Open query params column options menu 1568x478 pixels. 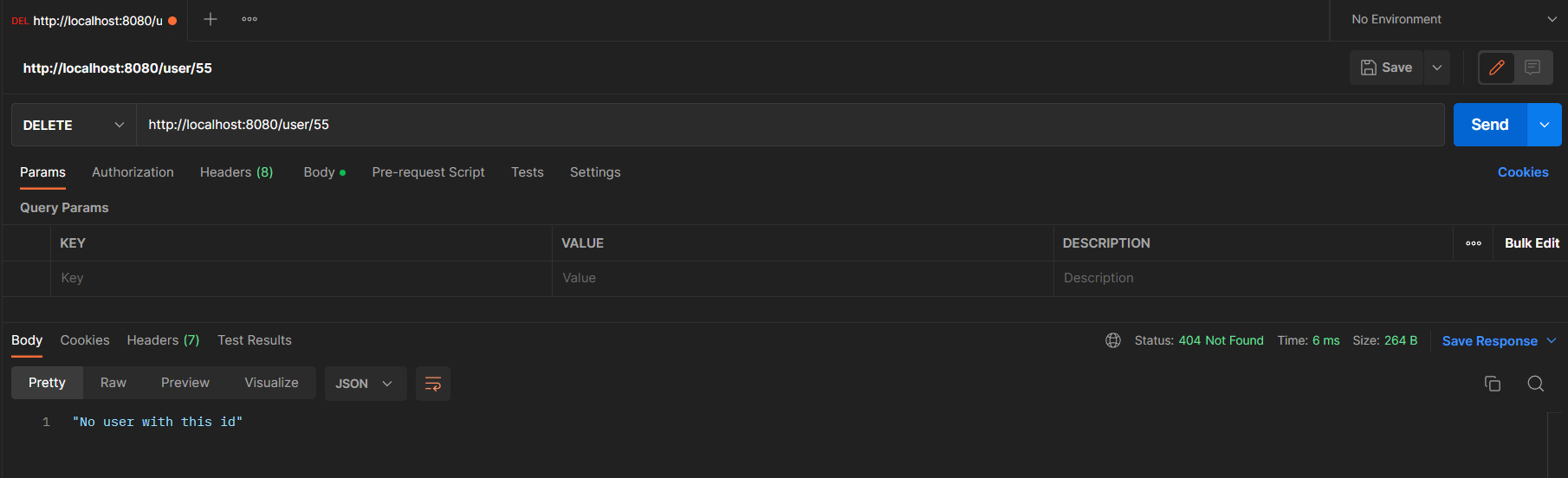(1473, 243)
